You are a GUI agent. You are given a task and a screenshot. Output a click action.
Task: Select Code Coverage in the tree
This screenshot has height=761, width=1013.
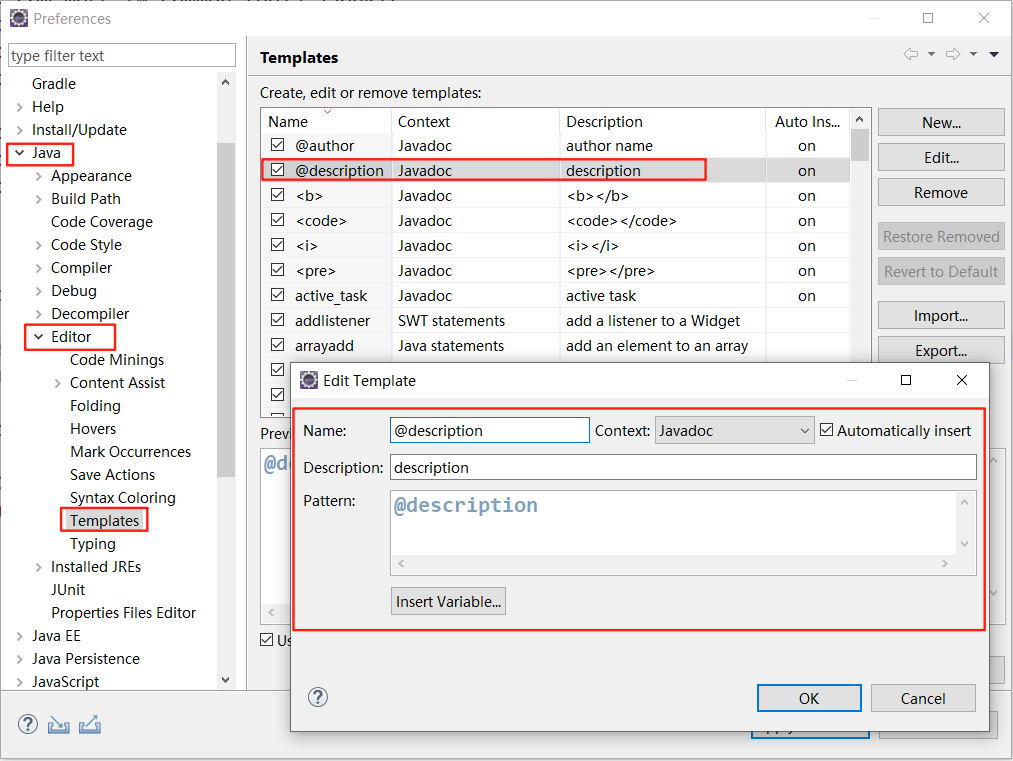[x=102, y=222]
